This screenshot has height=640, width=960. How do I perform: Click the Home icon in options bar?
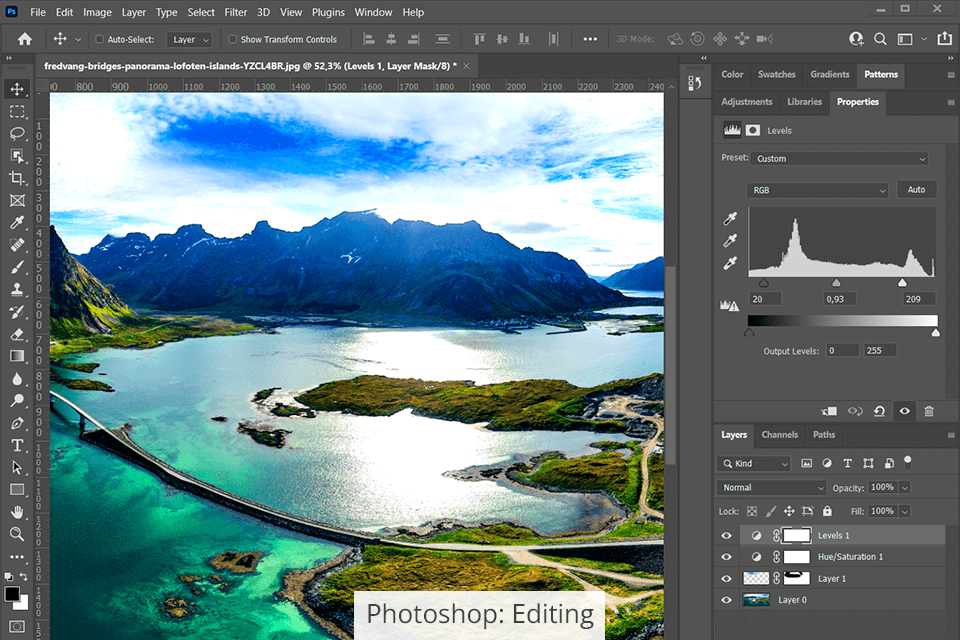pos(24,39)
